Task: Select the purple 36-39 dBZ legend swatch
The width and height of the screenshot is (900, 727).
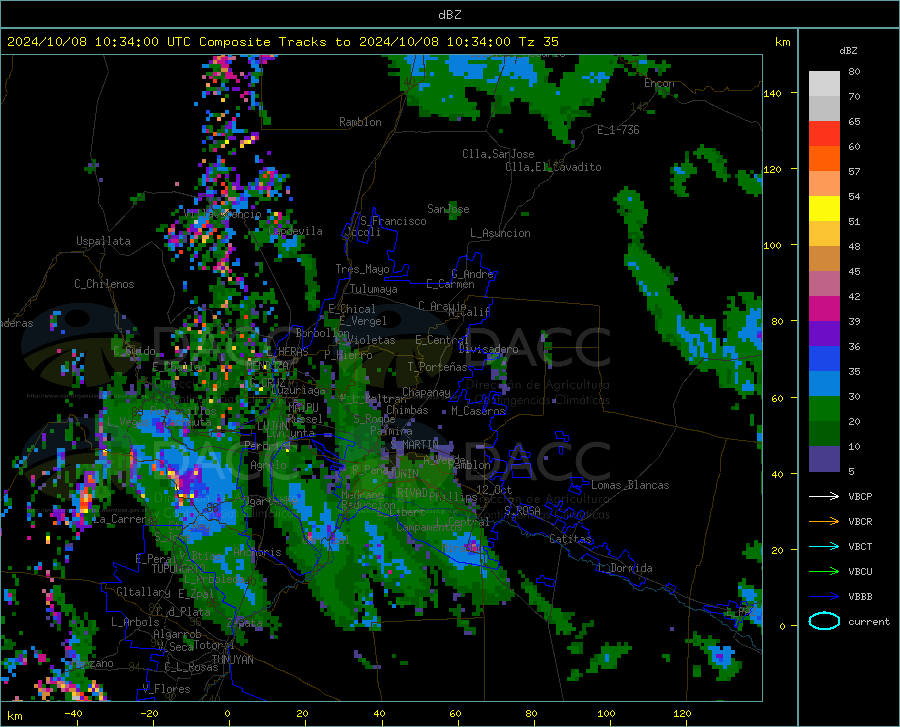Action: (824, 334)
